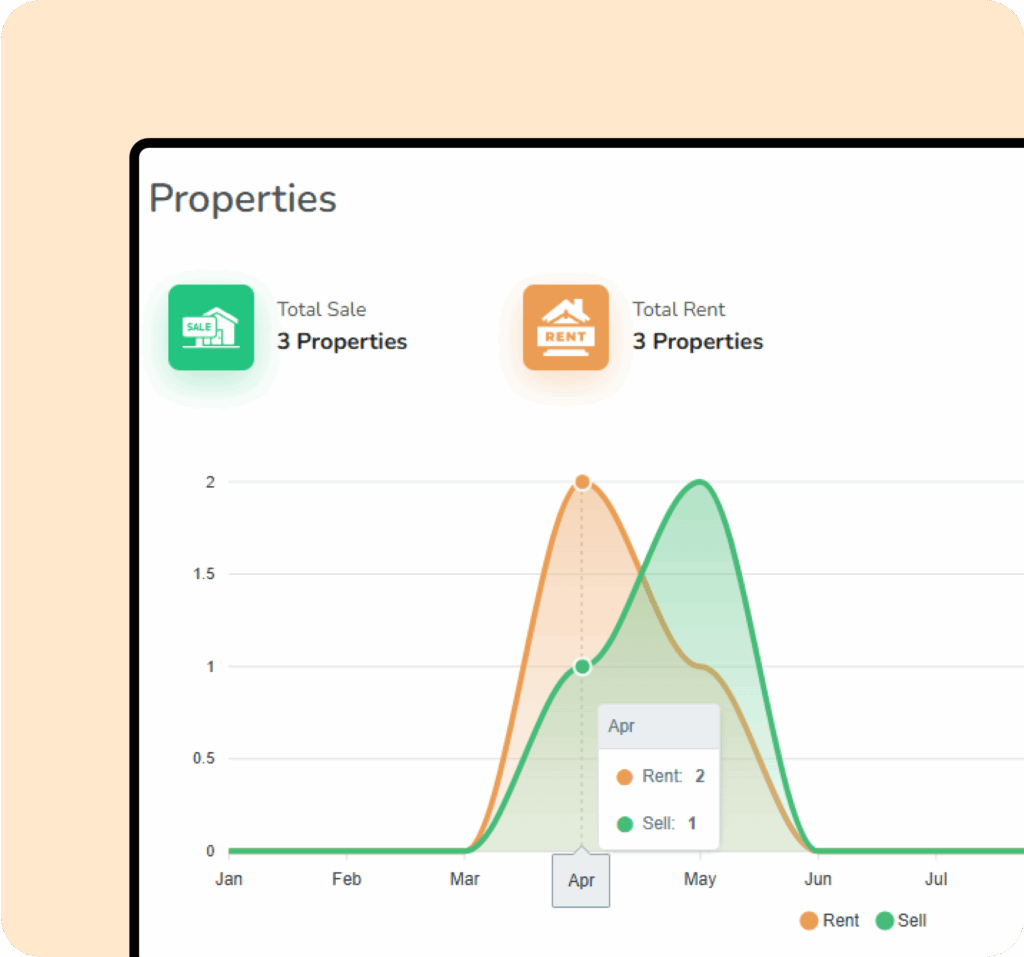Click the May label on the x-axis
Viewport: 1024px width, 957px height.
(700, 879)
